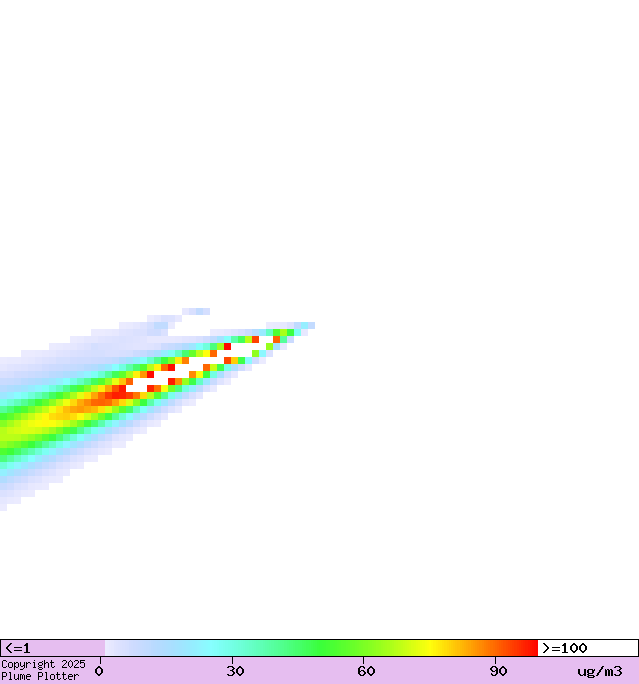639x684 pixels.
Task: Click the "<=1" legend box
Action: 52,648
